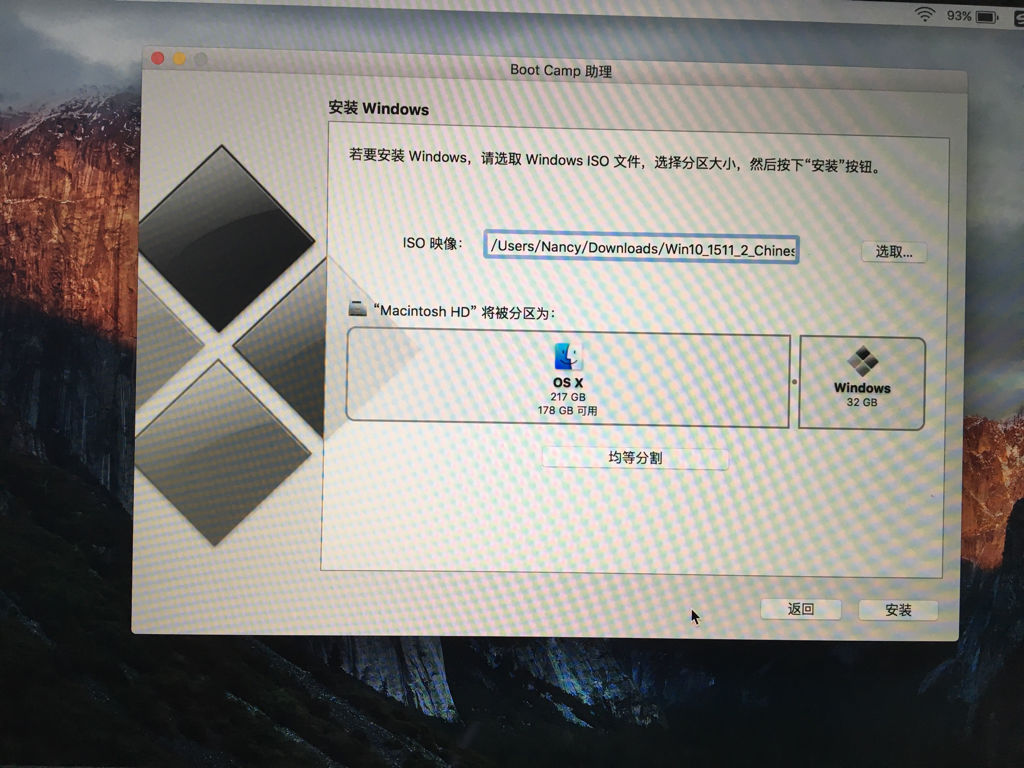Close the Boot Camp 助理 window
Screen dimensions: 1024x768
coord(157,58)
